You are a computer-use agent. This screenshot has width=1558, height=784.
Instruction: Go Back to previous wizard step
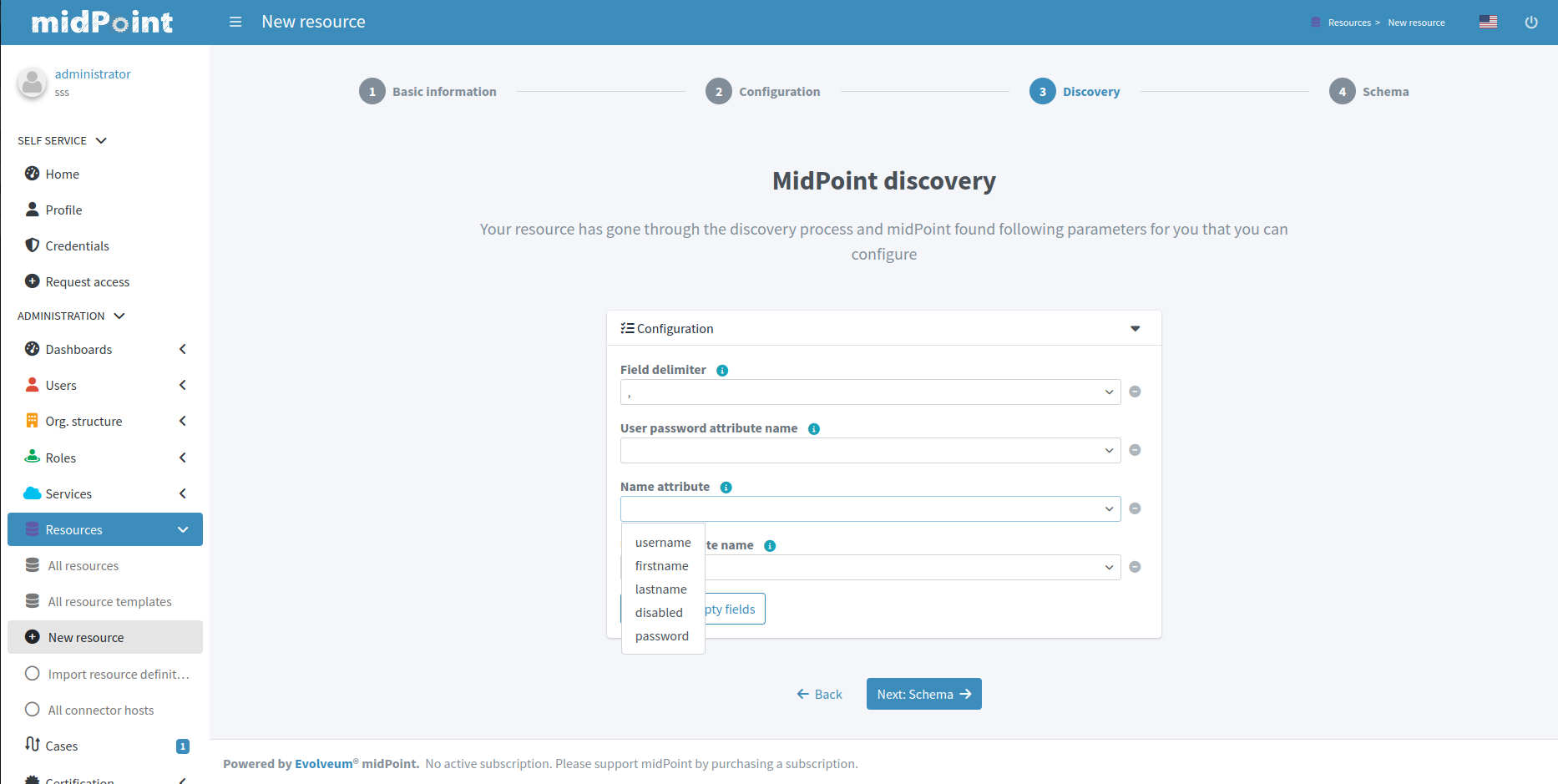click(x=819, y=695)
